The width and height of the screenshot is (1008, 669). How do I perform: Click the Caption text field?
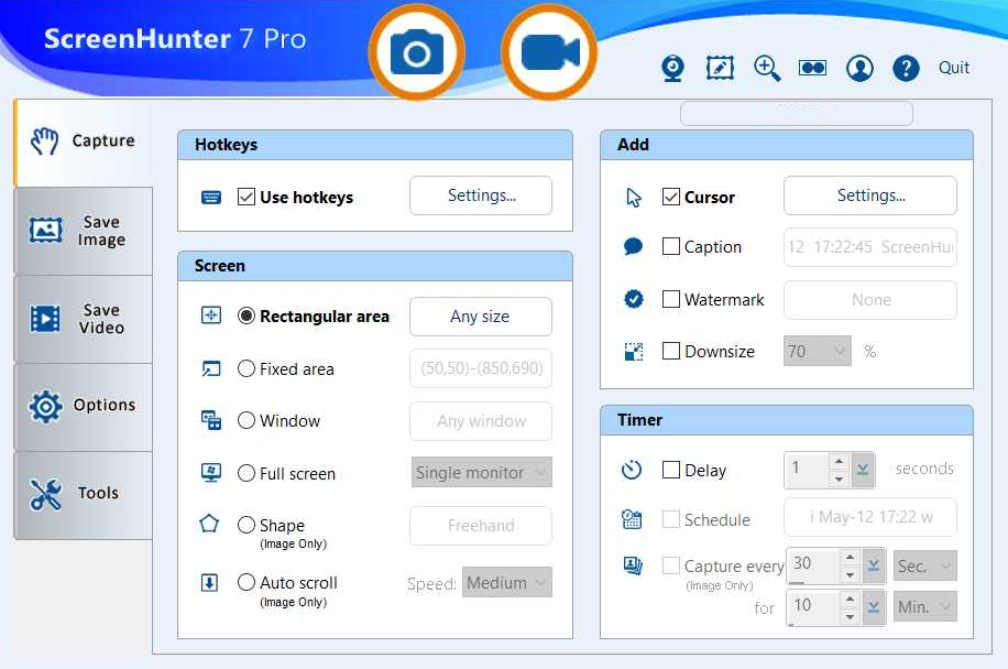[870, 247]
